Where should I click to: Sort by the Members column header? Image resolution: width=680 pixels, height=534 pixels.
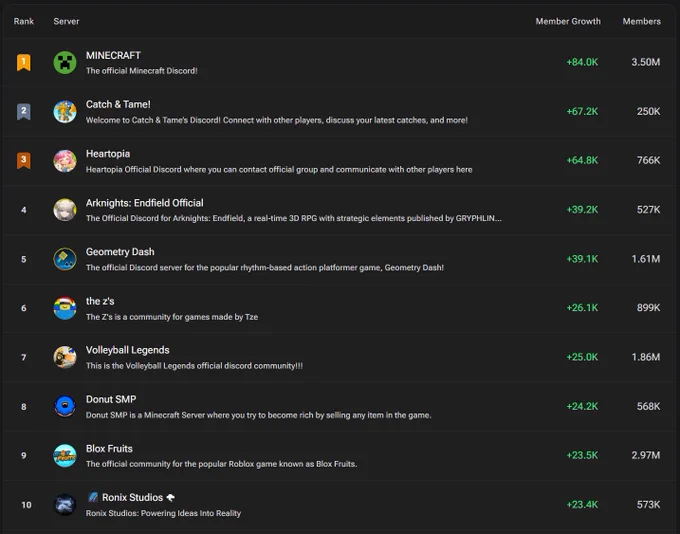(x=641, y=21)
